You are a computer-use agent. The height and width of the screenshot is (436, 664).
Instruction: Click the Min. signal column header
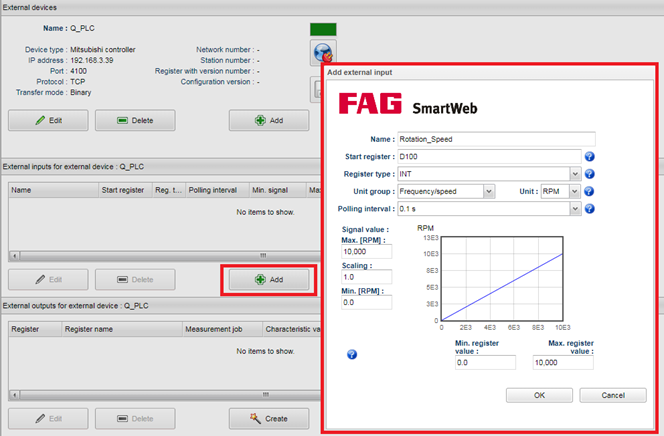pos(277,190)
